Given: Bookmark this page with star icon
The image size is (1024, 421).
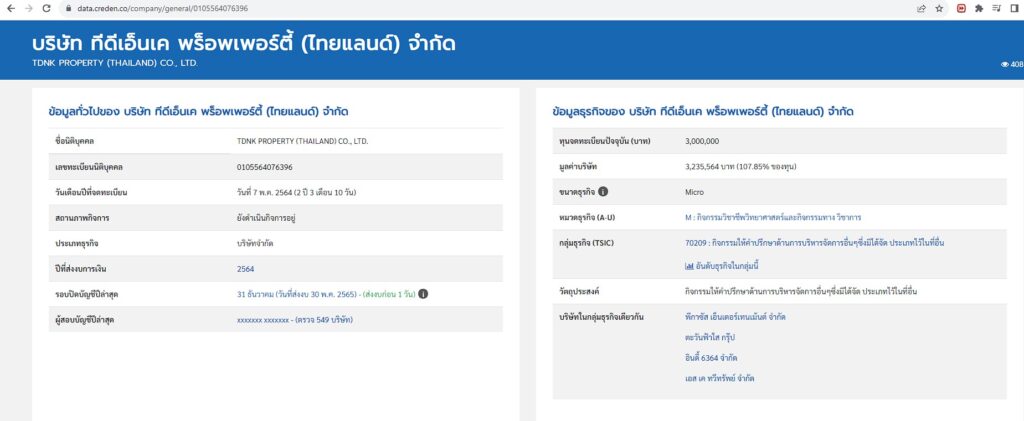Looking at the screenshot, I should [939, 8].
